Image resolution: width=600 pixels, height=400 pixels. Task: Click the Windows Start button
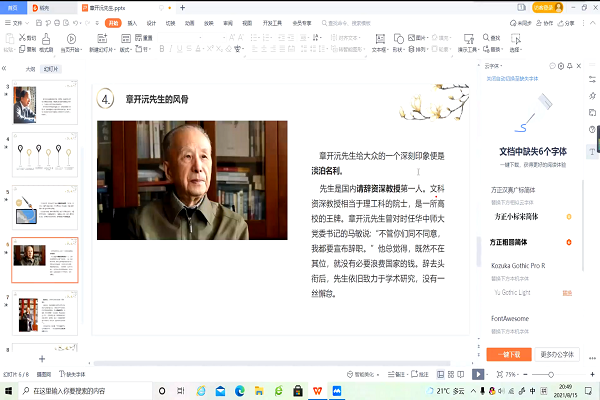pyautogui.click(x=8, y=391)
